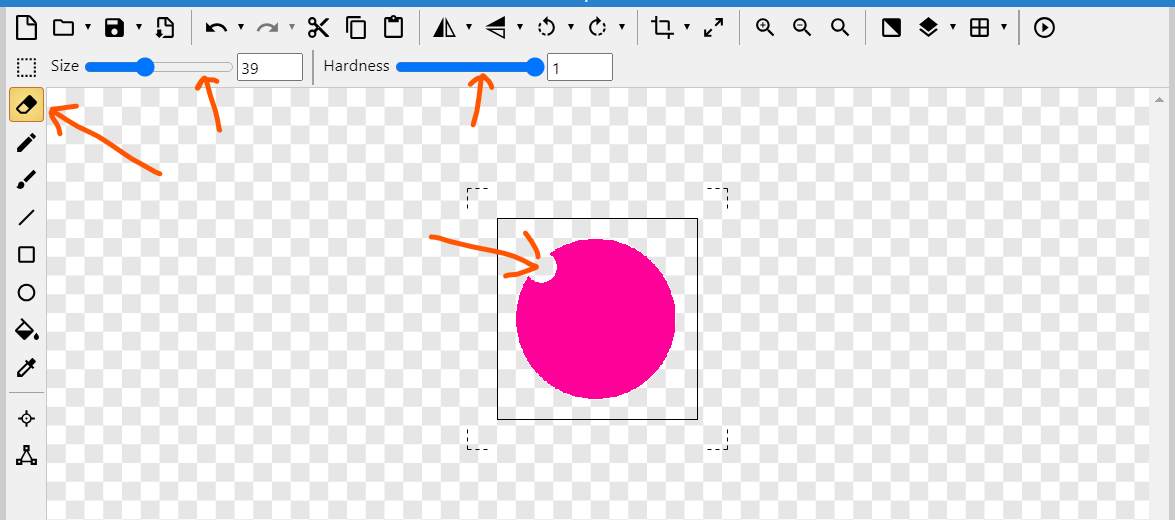Expand flip horizontal dropdown arrow

click(469, 28)
